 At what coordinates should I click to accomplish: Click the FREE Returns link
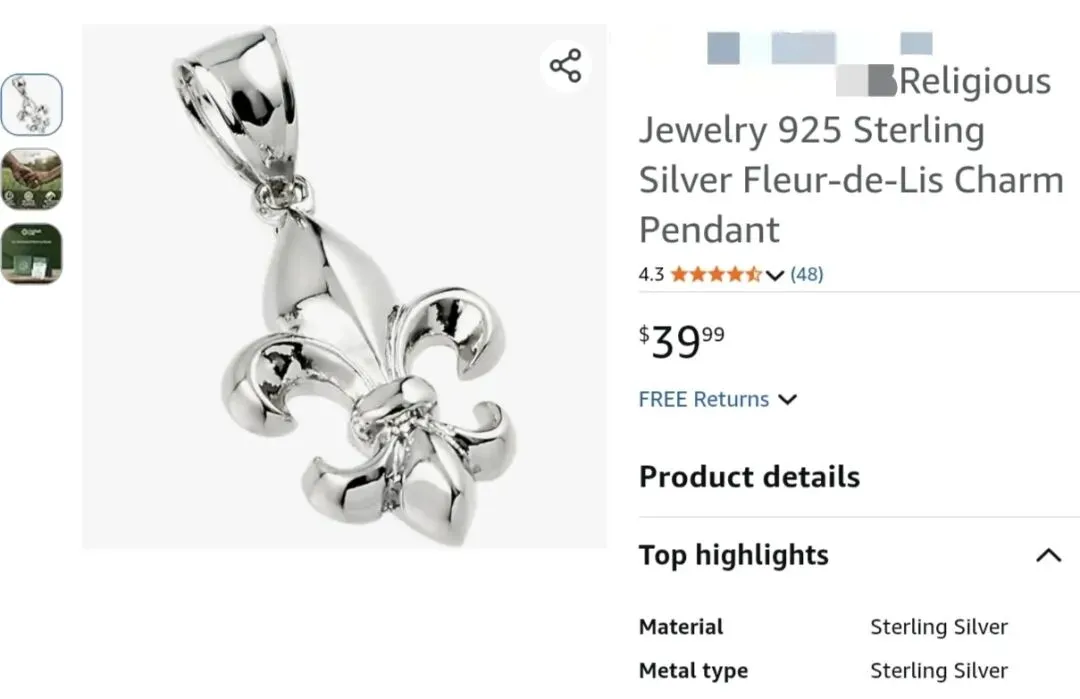coord(704,399)
